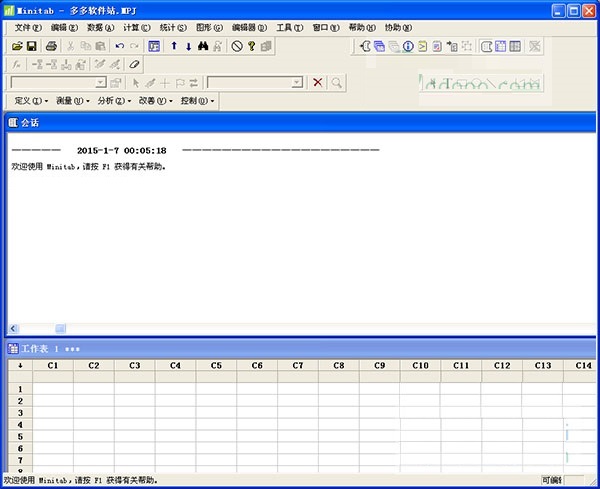Image resolution: width=600 pixels, height=489 pixels.
Task: Show the Session folder with the arrow-panel icon
Action: pyautogui.click(x=365, y=46)
